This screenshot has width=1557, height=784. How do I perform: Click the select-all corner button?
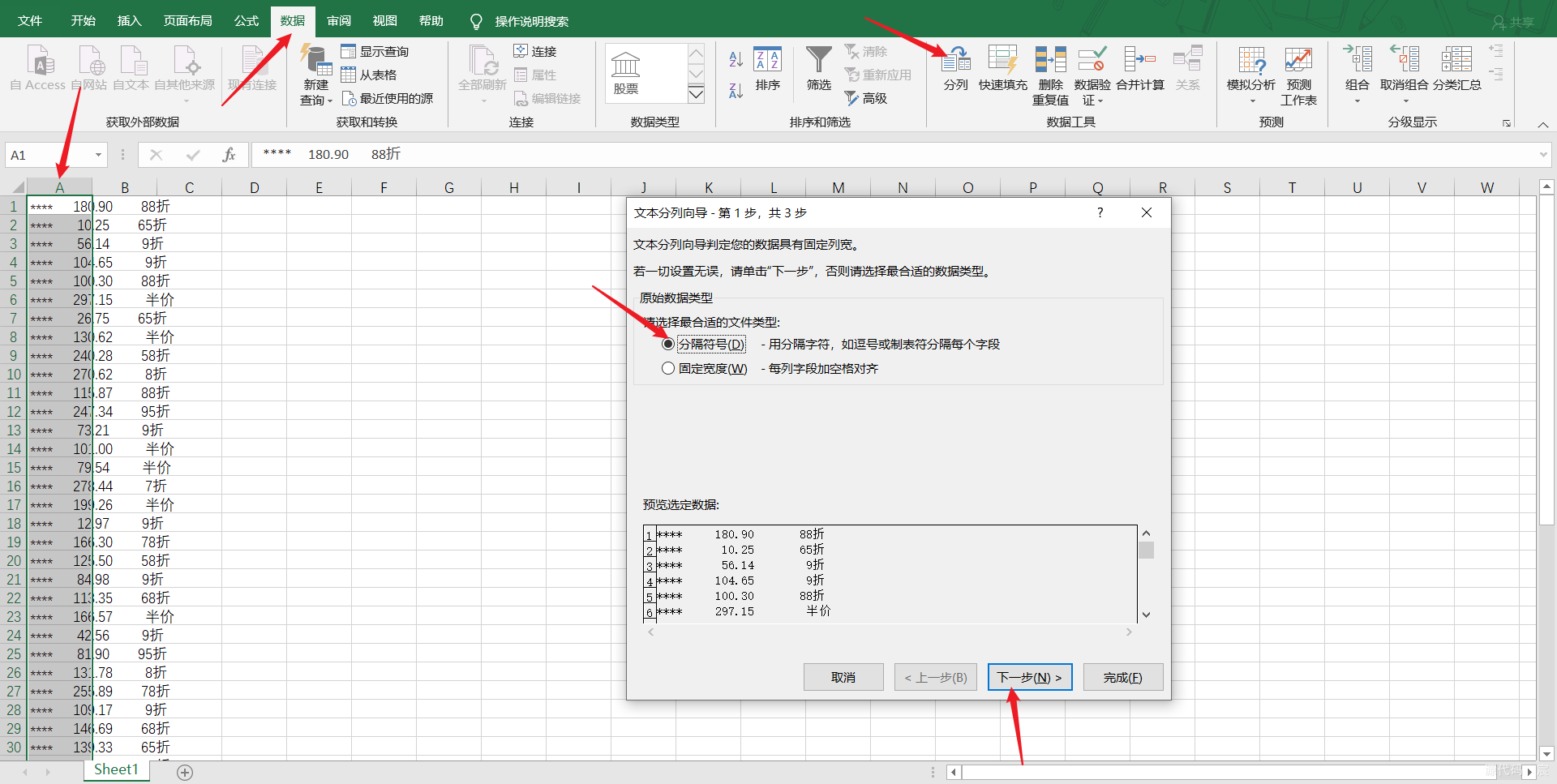point(14,187)
